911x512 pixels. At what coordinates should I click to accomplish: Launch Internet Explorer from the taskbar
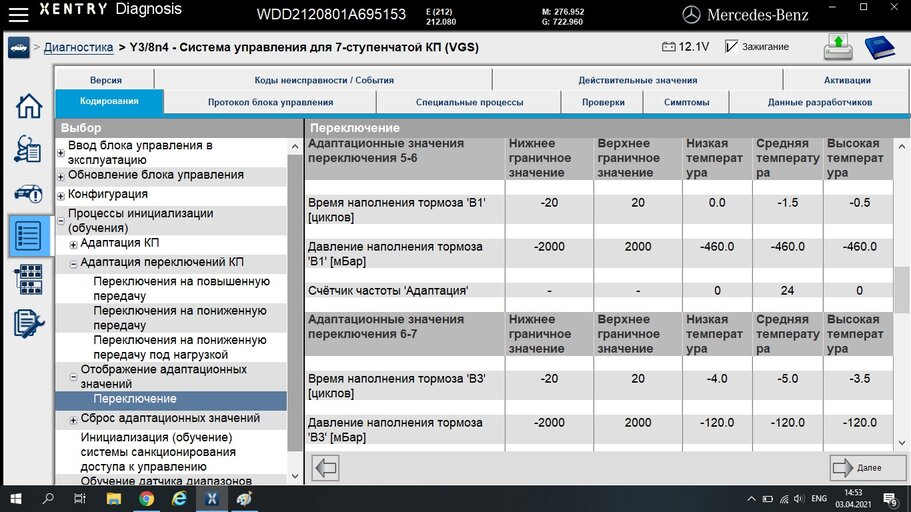[179, 499]
